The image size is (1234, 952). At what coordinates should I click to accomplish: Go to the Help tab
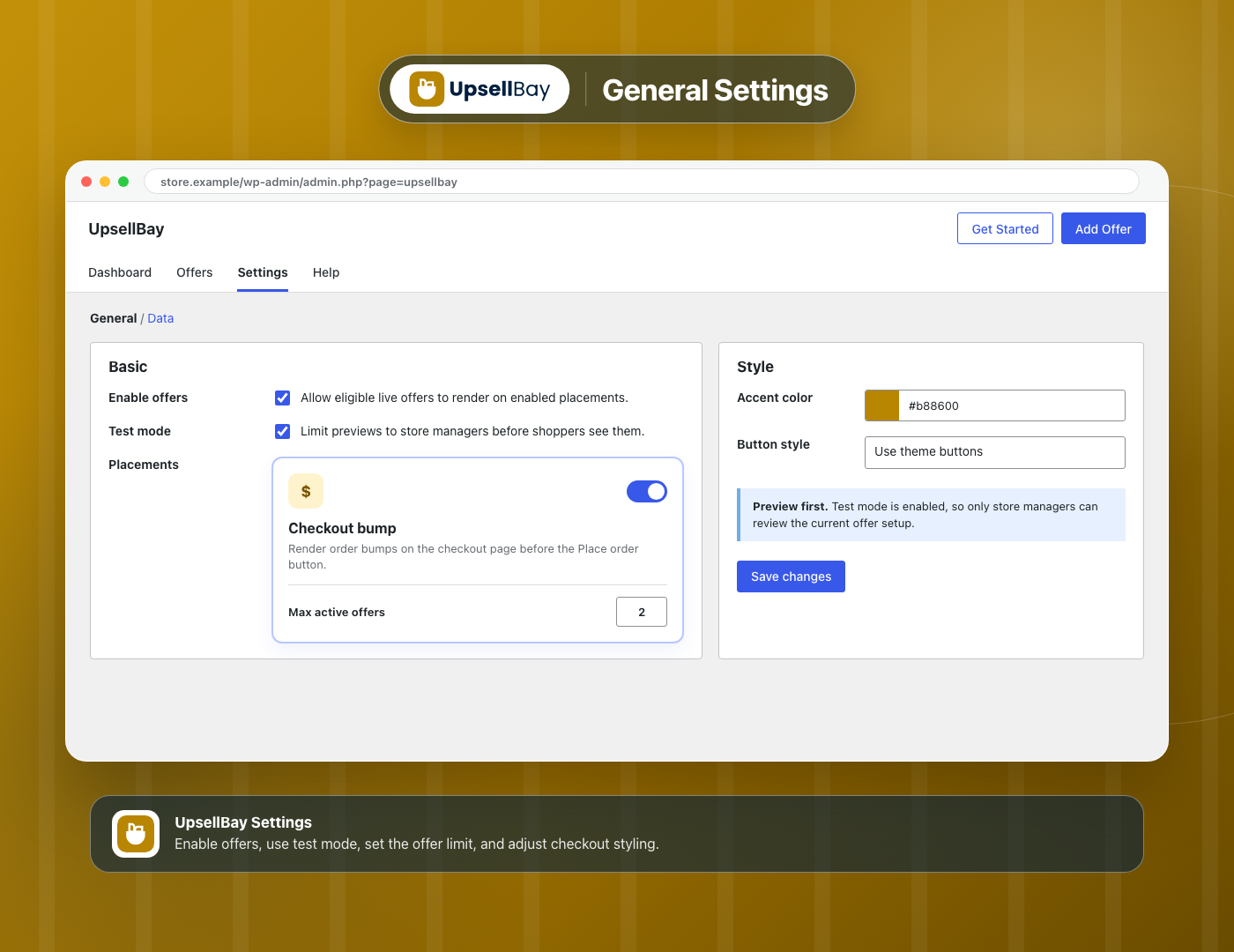coord(326,272)
